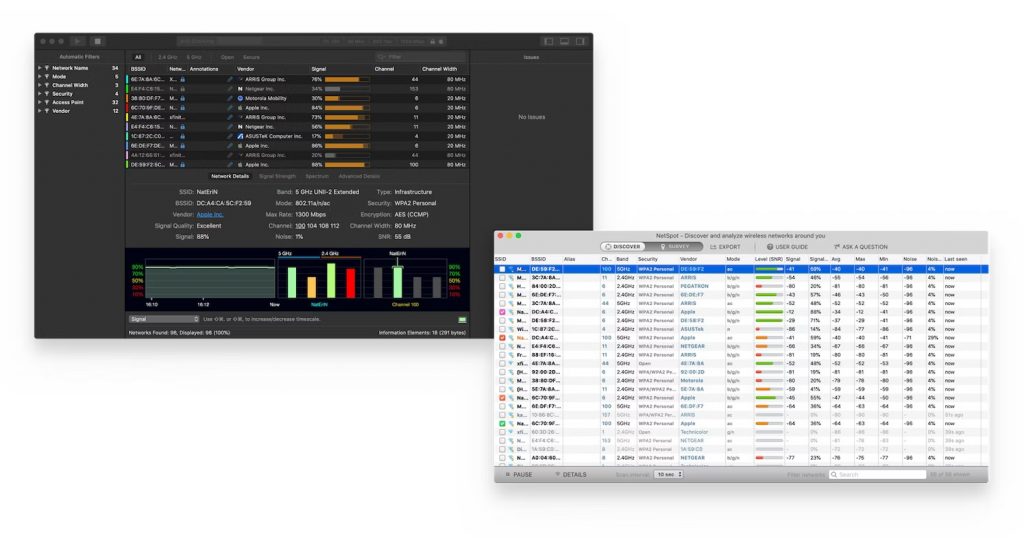The image size is (1024, 538).
Task: Toggle right sidebar layout icon in WiFi Explorer
Action: tap(580, 41)
